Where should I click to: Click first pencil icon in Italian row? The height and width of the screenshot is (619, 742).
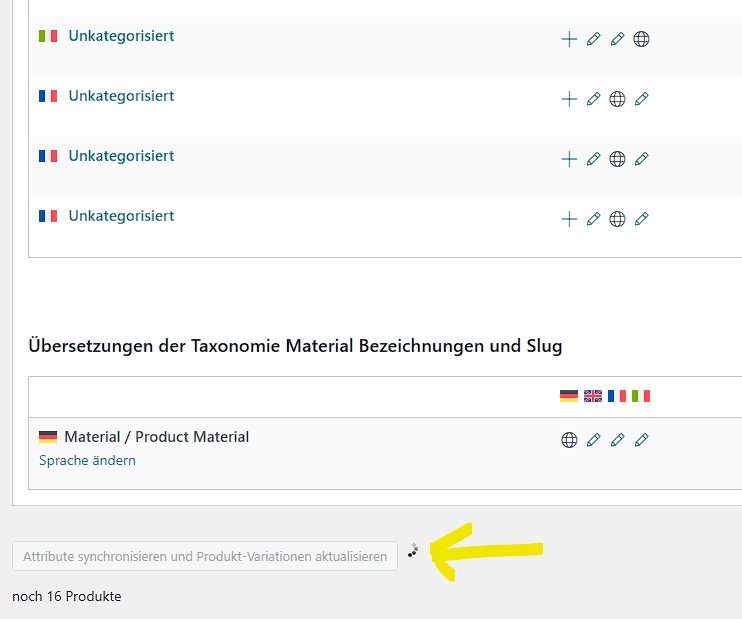point(593,39)
